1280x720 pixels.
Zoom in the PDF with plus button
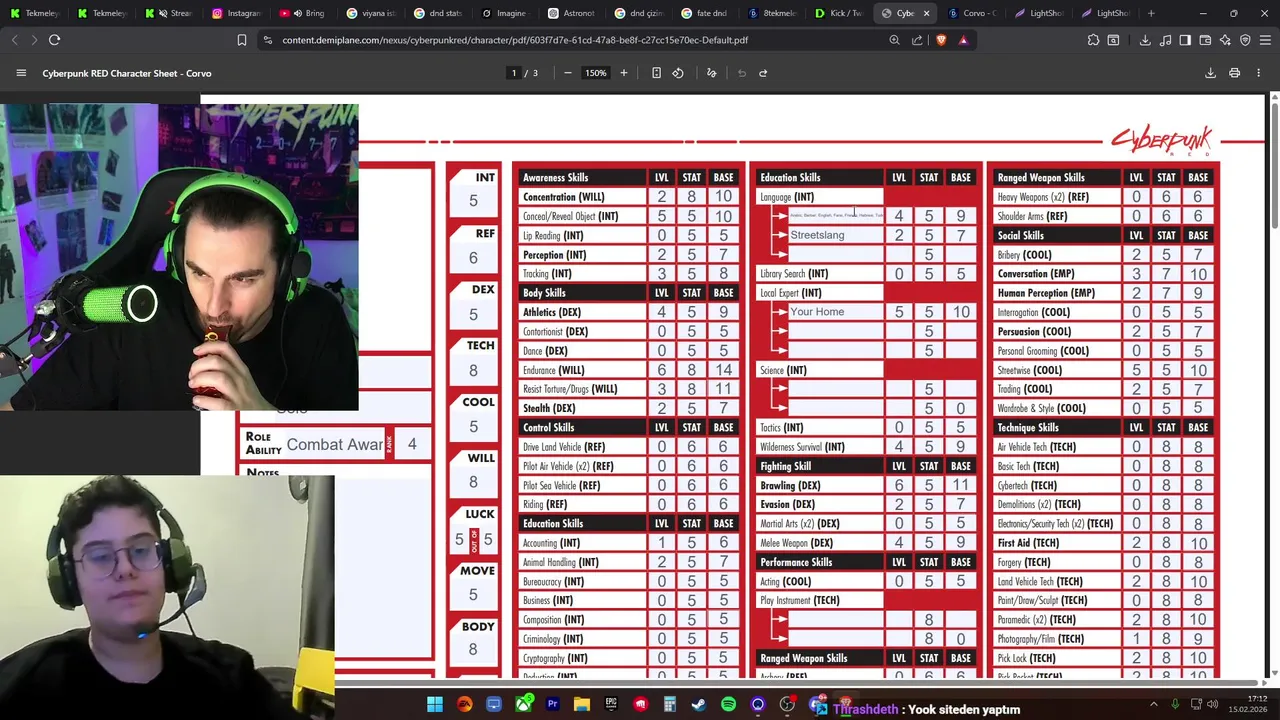point(624,73)
